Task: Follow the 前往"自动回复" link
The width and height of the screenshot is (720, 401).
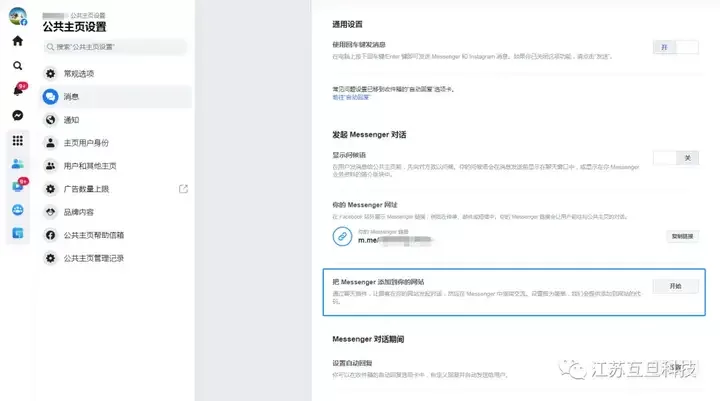Action: click(x=351, y=97)
